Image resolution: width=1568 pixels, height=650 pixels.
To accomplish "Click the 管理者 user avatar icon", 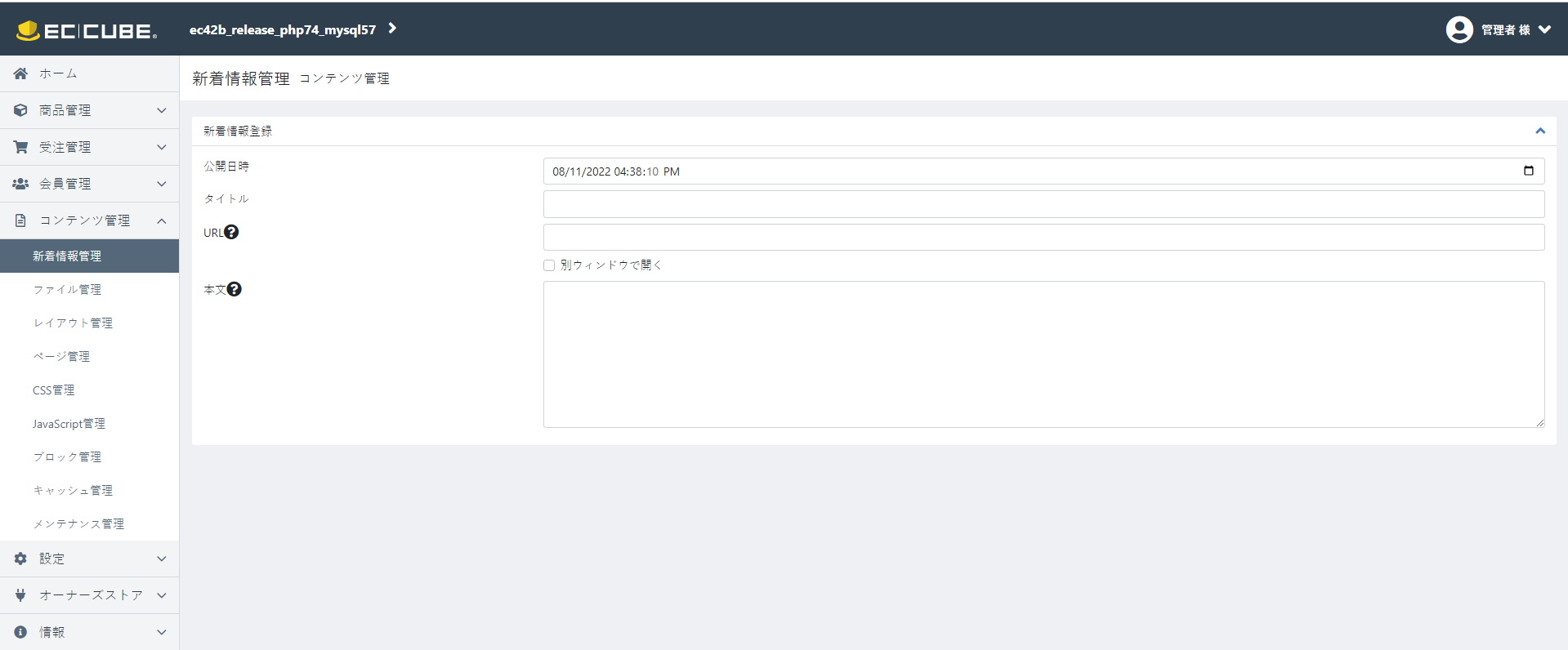I will pos(1459,29).
